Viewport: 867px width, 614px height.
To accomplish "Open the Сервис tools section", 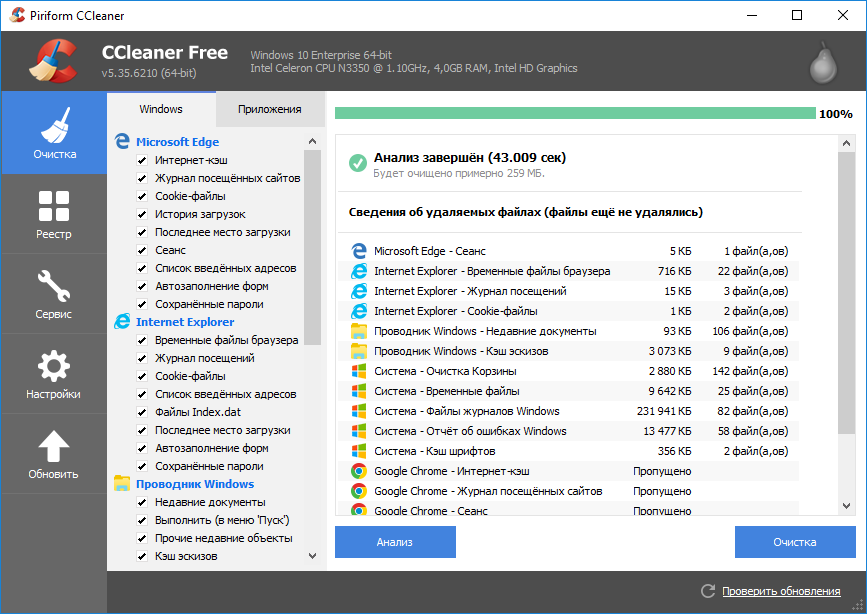I will (x=54, y=294).
